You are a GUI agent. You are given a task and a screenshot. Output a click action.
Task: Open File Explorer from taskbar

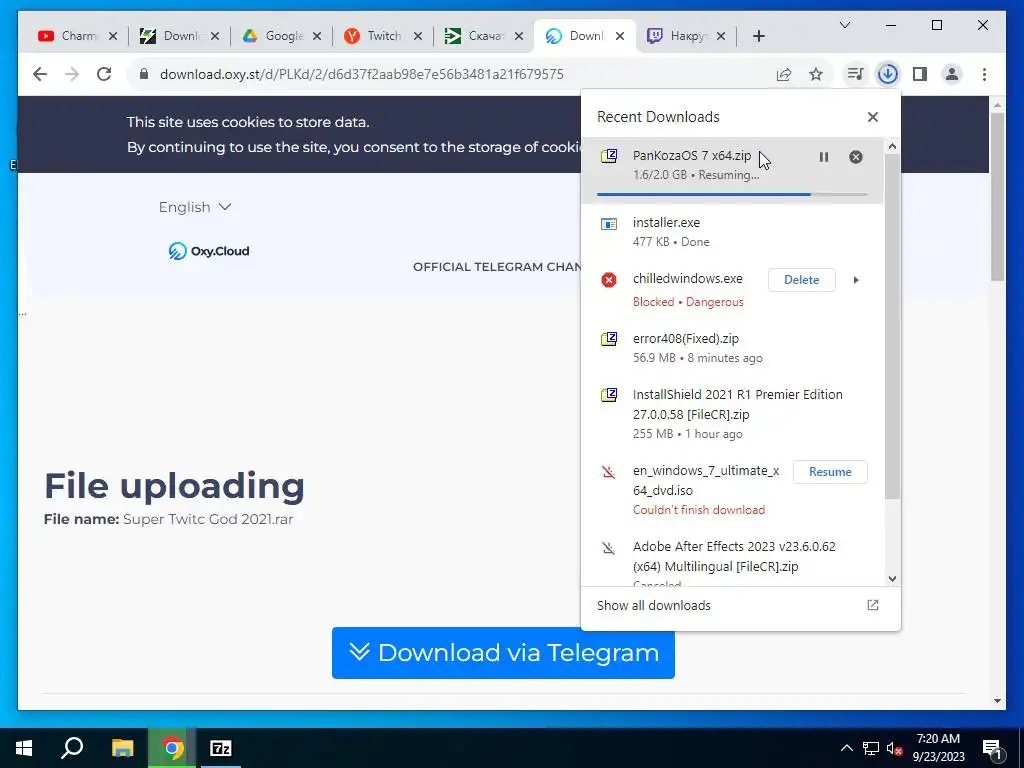(122, 748)
